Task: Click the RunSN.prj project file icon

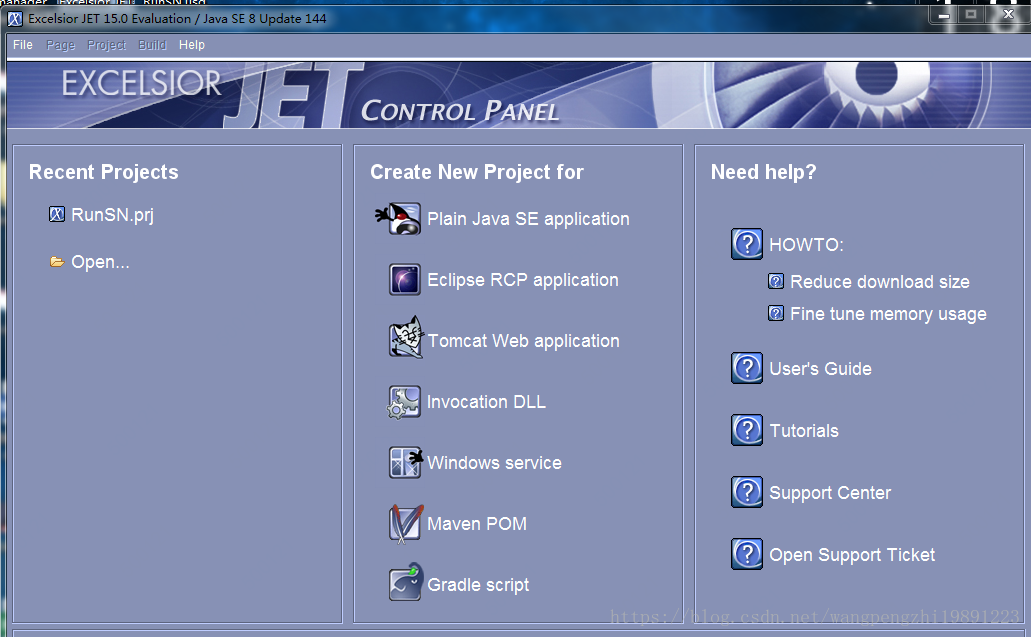Action: (57, 214)
